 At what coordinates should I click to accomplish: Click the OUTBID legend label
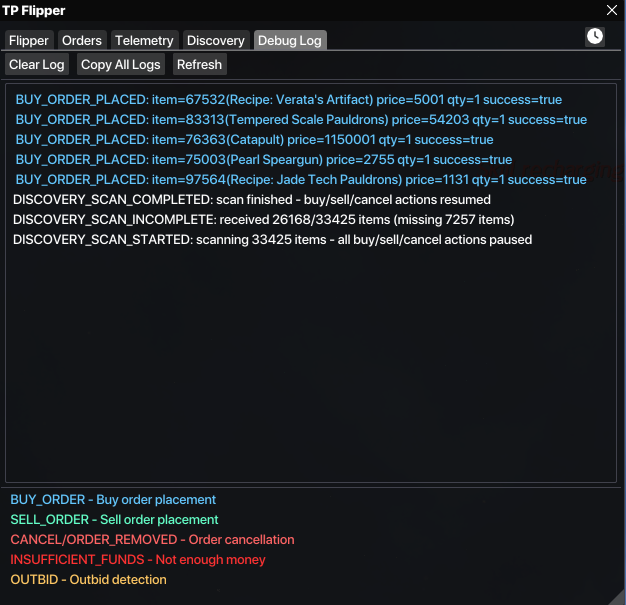click(x=88, y=580)
